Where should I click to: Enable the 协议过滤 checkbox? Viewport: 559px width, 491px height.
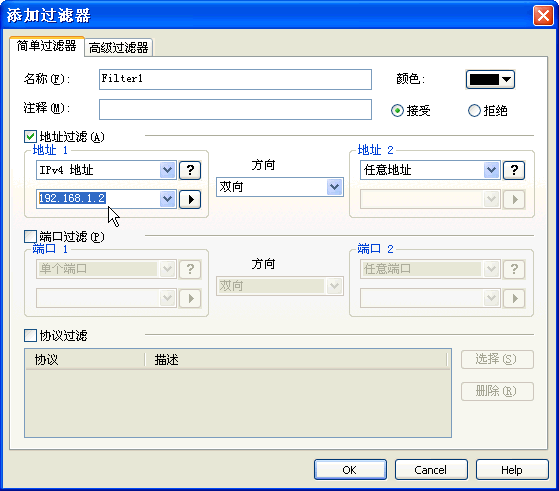(30, 335)
